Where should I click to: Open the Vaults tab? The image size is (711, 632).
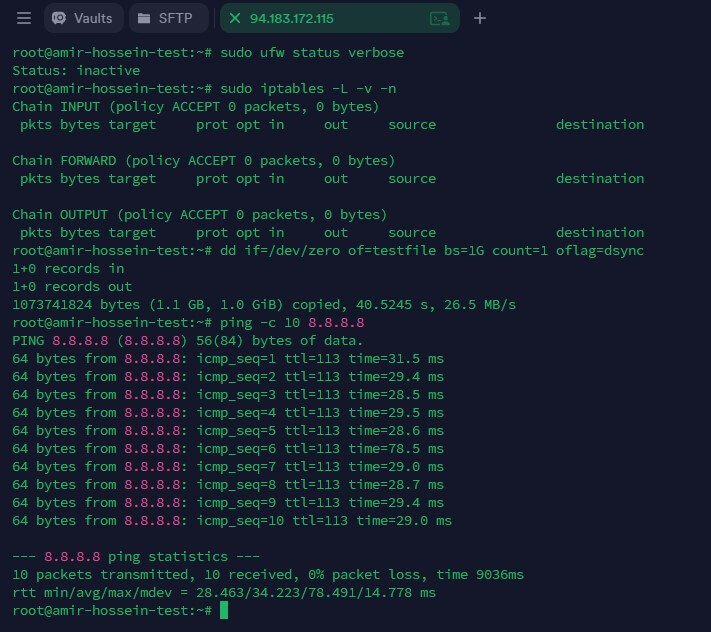click(84, 18)
